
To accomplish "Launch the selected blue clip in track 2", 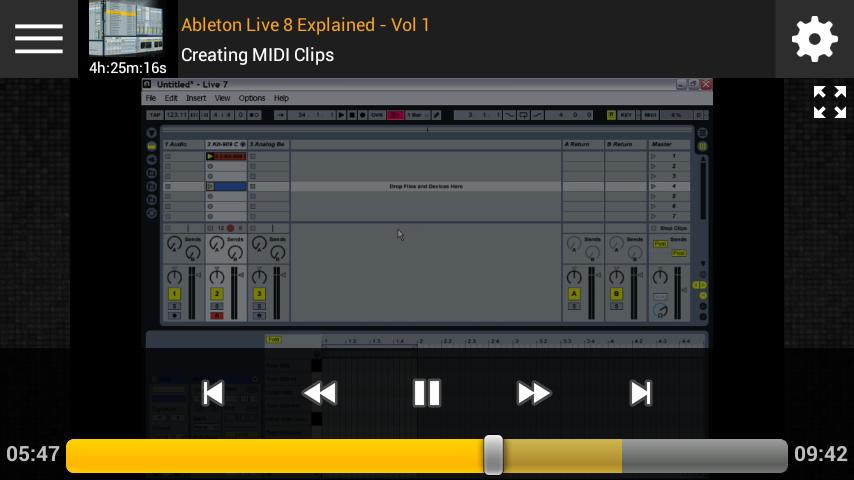I will [210, 186].
